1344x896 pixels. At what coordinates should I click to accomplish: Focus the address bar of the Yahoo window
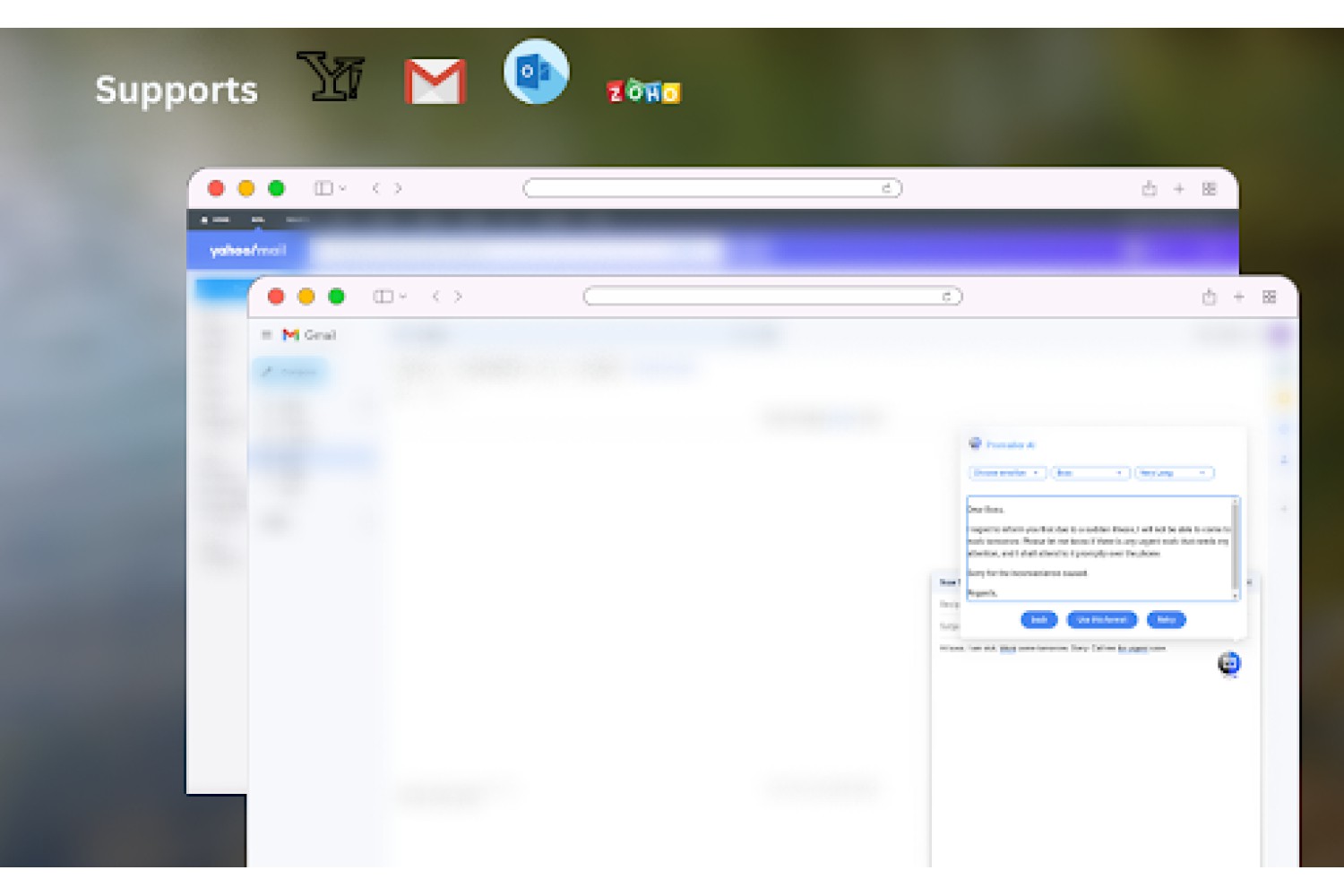pos(712,188)
